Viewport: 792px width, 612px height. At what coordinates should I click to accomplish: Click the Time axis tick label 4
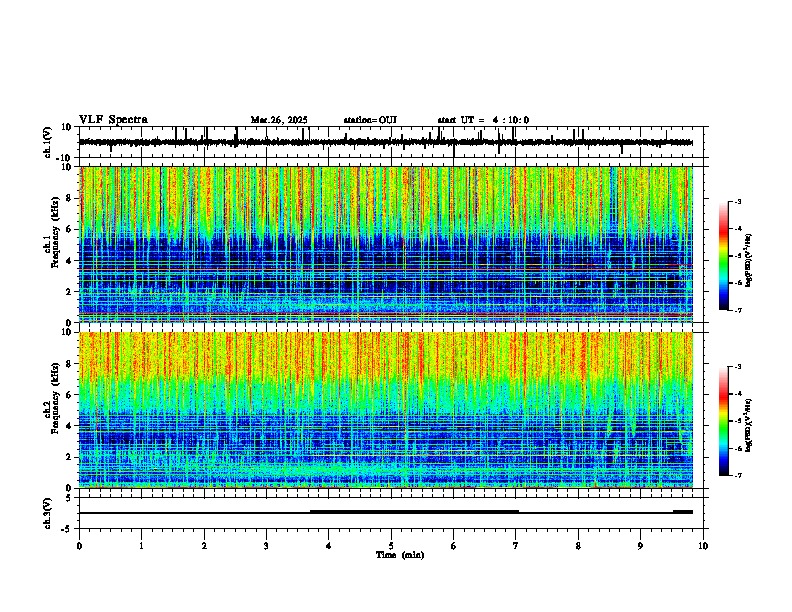(329, 546)
